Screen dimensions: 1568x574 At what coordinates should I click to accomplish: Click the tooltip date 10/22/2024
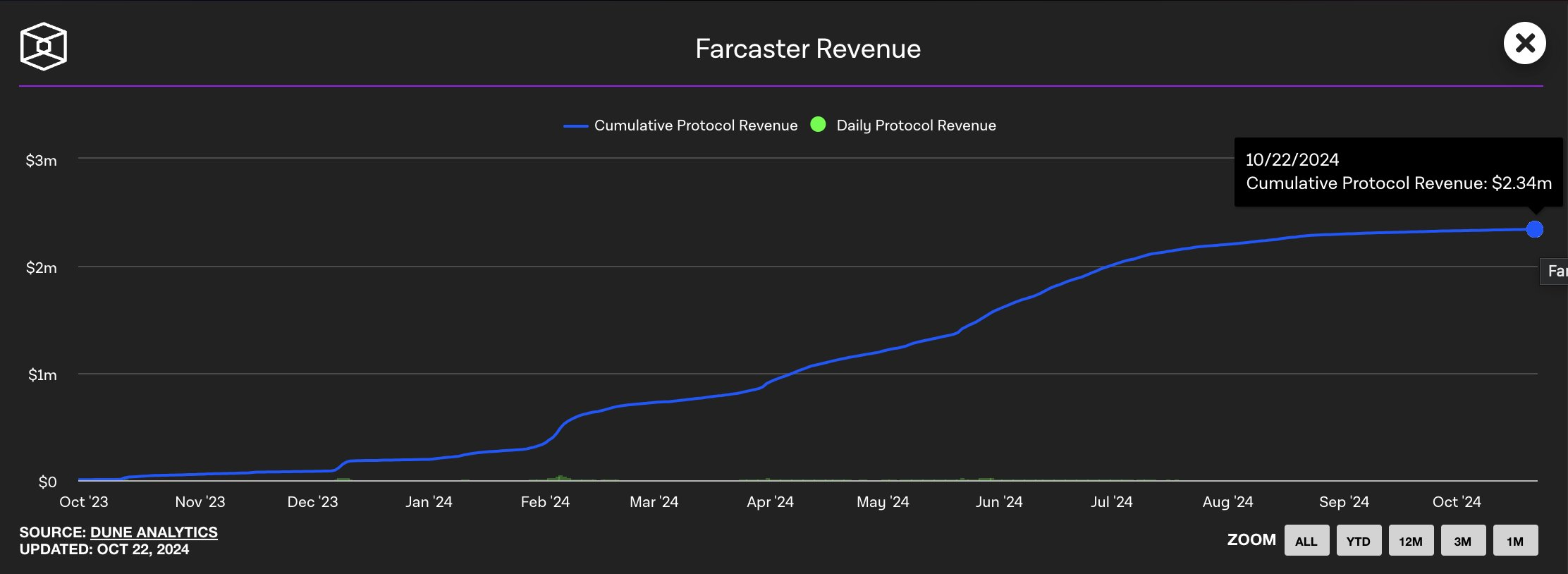click(x=1292, y=160)
